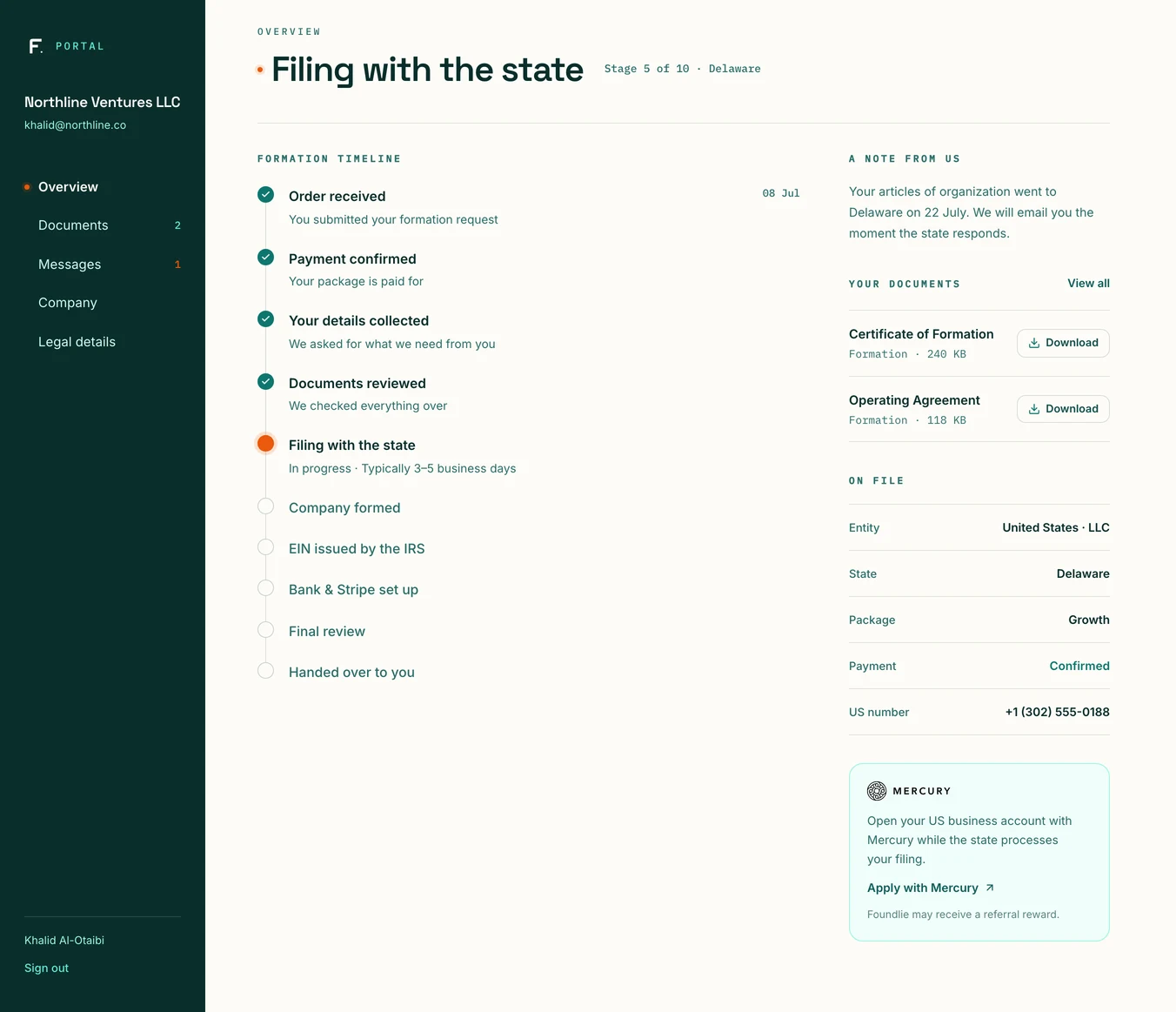1176x1012 pixels.
Task: Click the orange dot beside the page heading
Action: (x=260, y=70)
